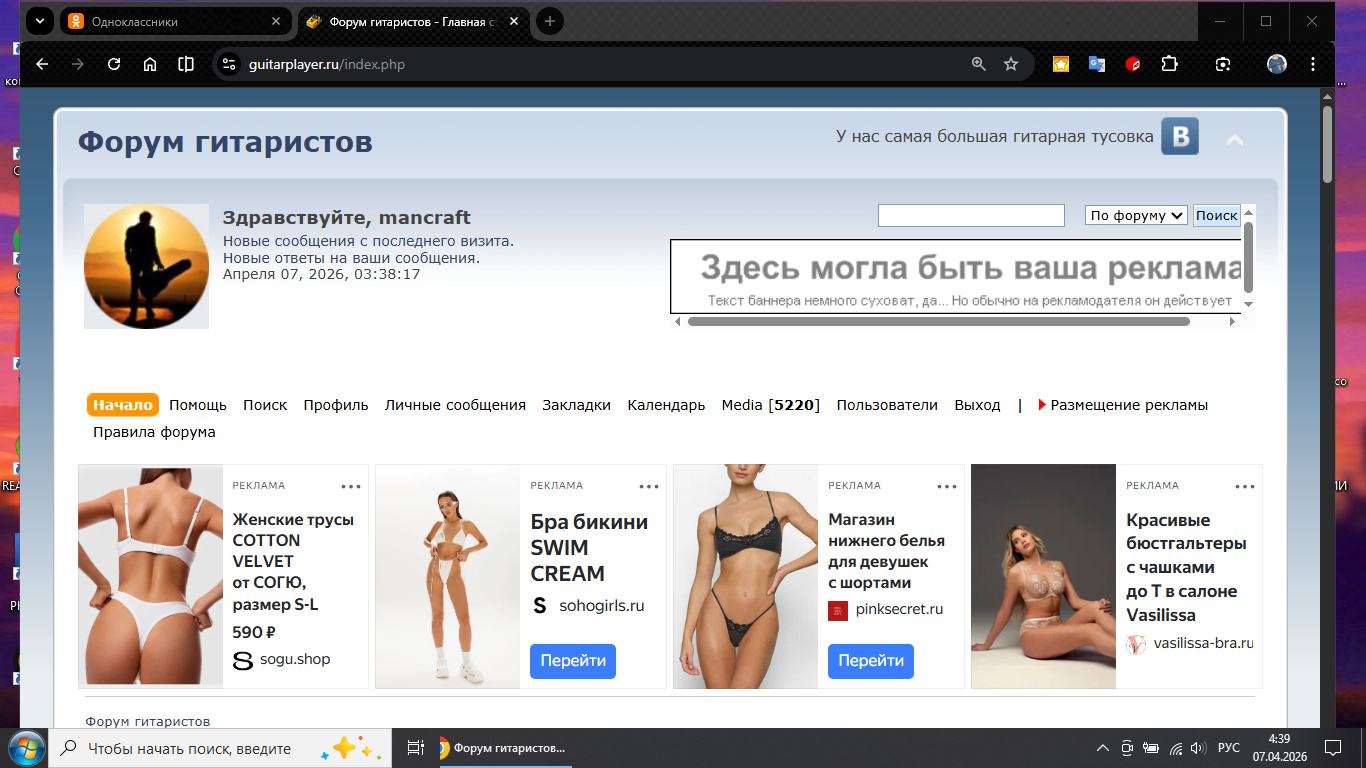This screenshot has width=1366, height=768.
Task: Open the Media [5220] section
Action: click(771, 405)
